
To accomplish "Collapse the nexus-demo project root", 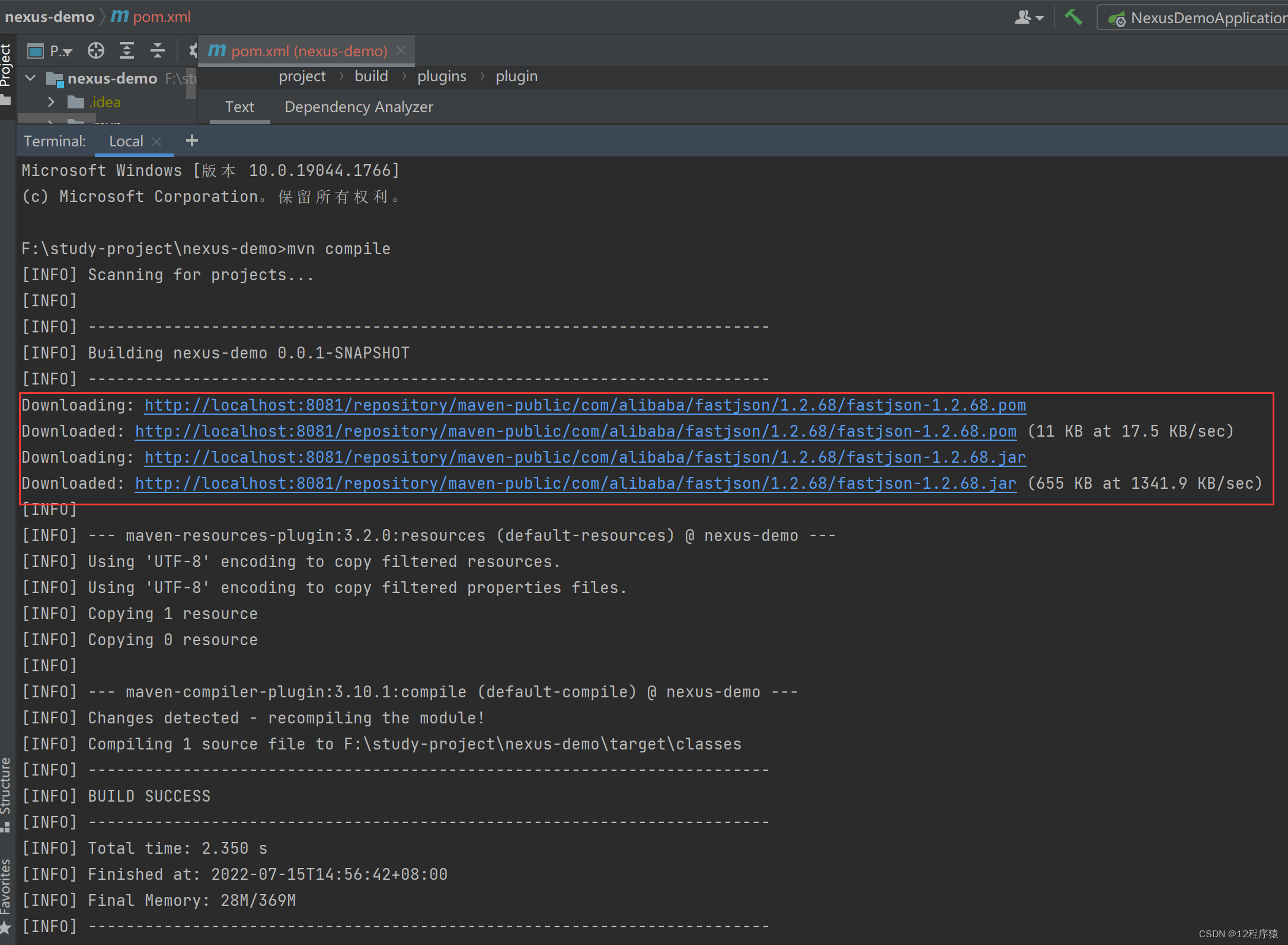I will (x=31, y=78).
